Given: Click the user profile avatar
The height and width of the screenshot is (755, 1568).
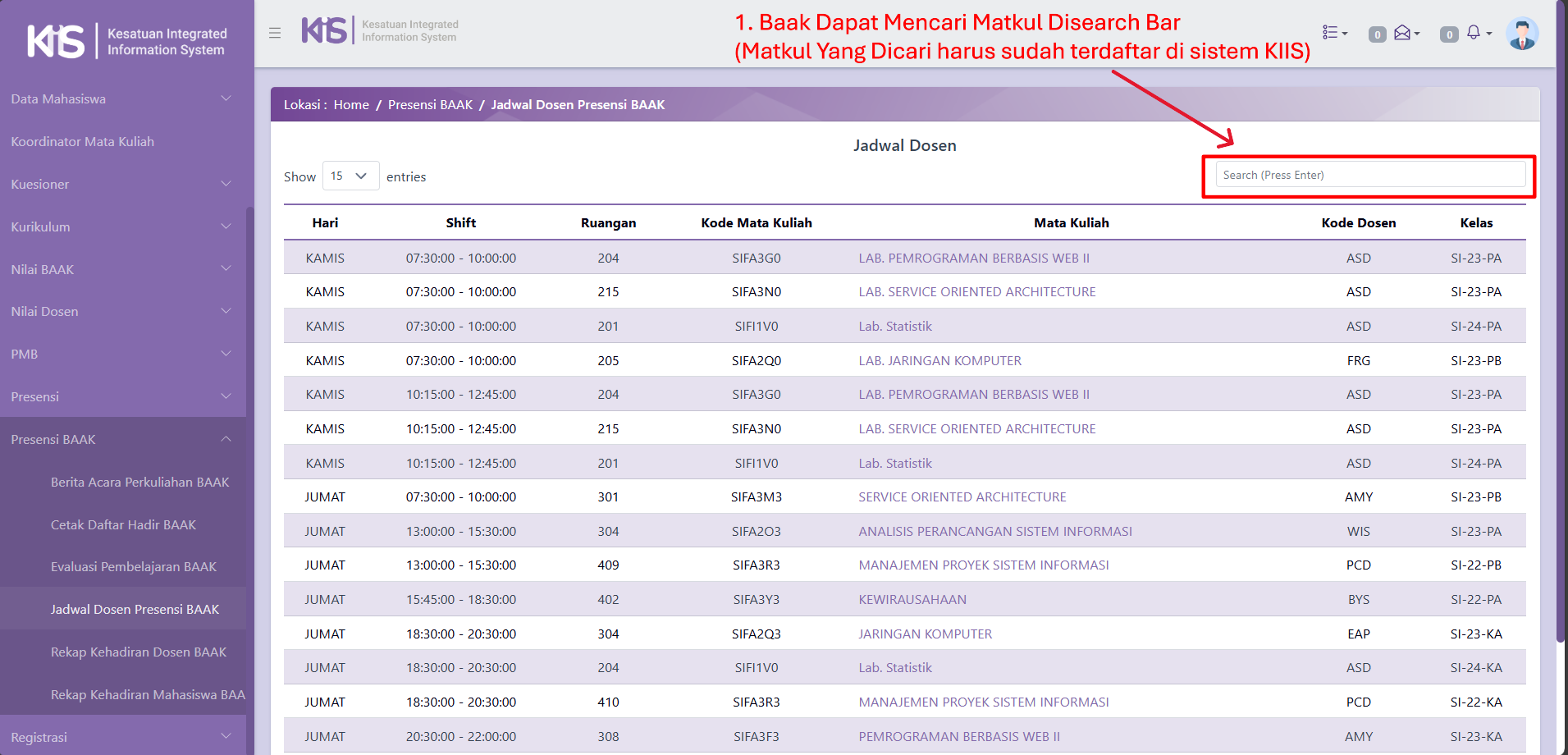Looking at the screenshot, I should pyautogui.click(x=1522, y=34).
